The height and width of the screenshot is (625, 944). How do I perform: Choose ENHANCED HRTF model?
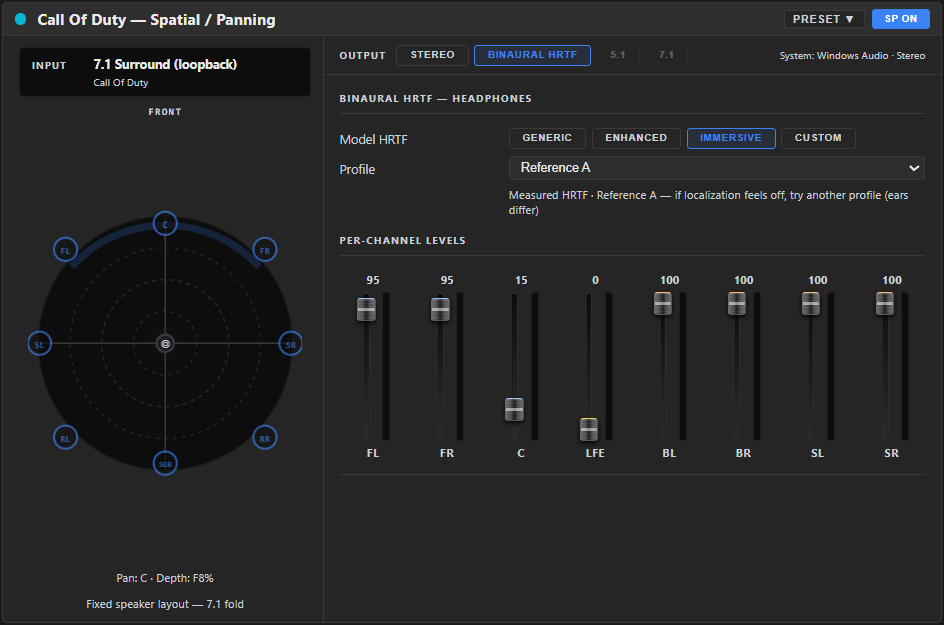coord(636,138)
